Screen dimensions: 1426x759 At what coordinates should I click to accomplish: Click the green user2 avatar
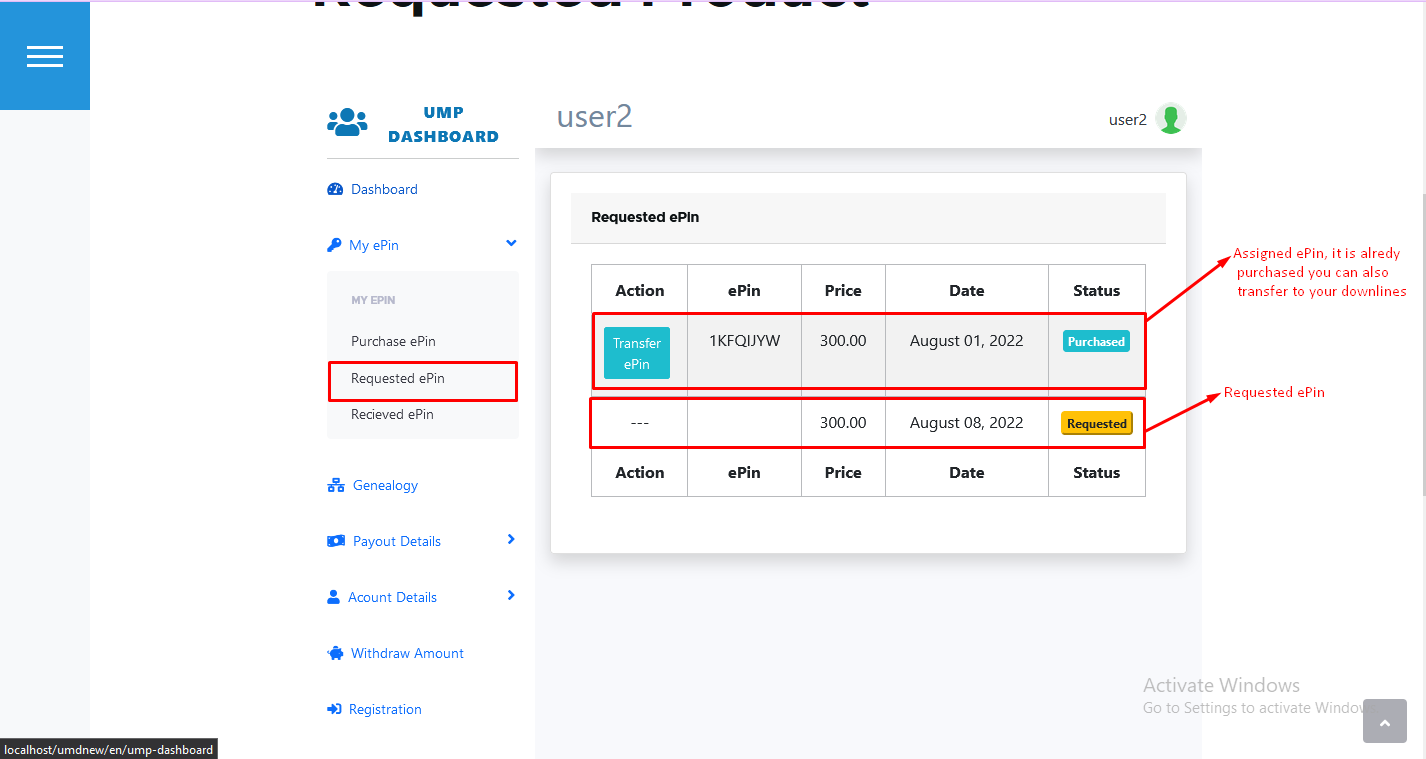1170,119
